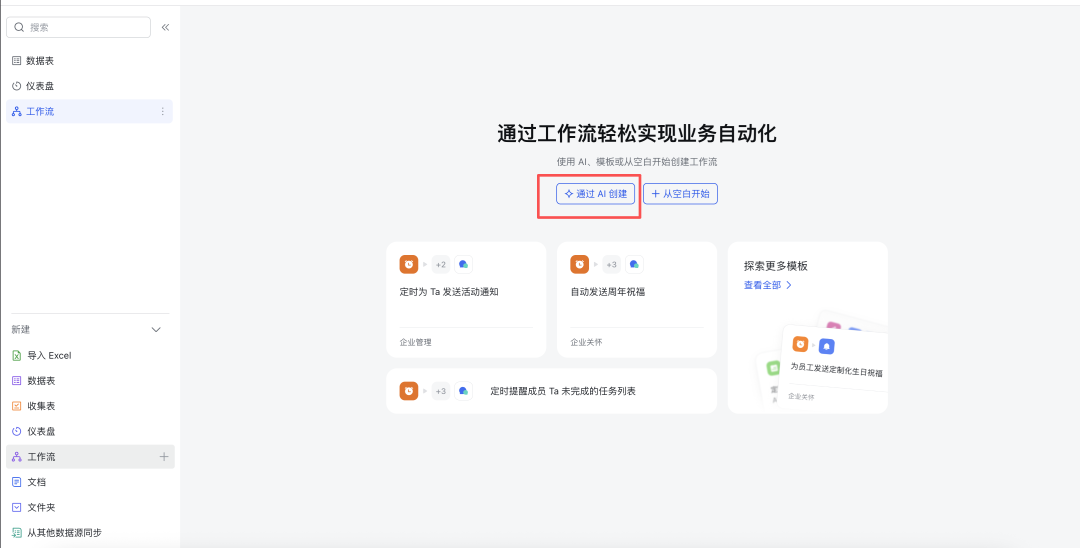Collapse the sidebar with double-chevron icon
Screen dimensions: 1080x548
point(165,27)
